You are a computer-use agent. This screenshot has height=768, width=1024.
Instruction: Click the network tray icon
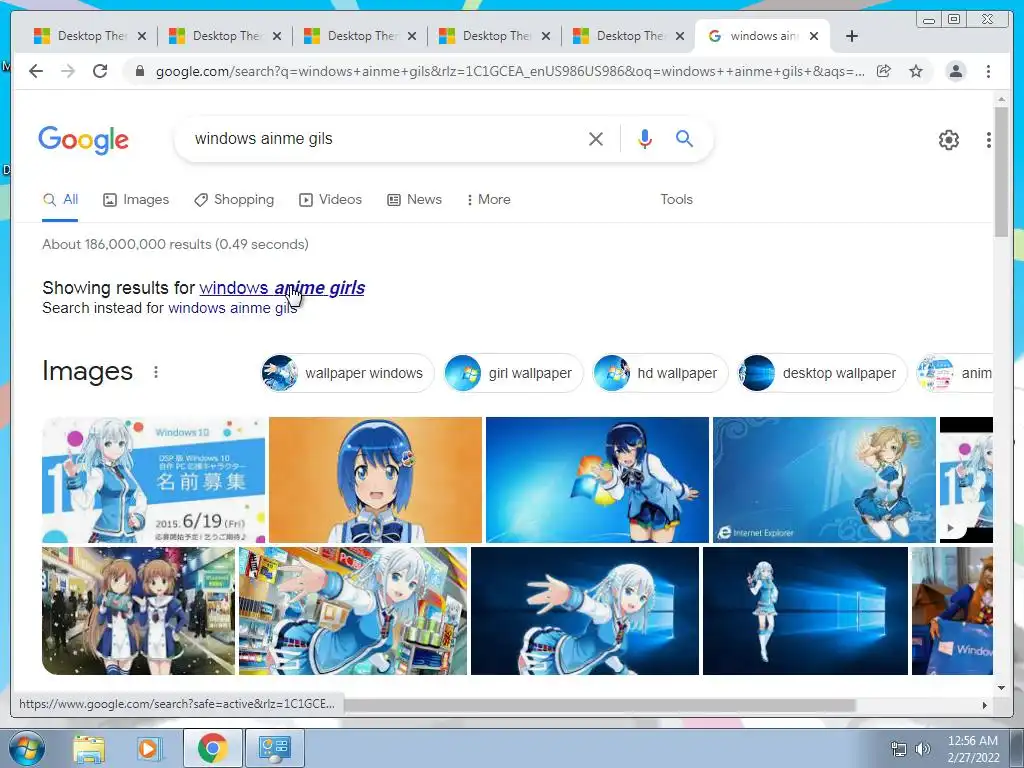click(x=899, y=748)
